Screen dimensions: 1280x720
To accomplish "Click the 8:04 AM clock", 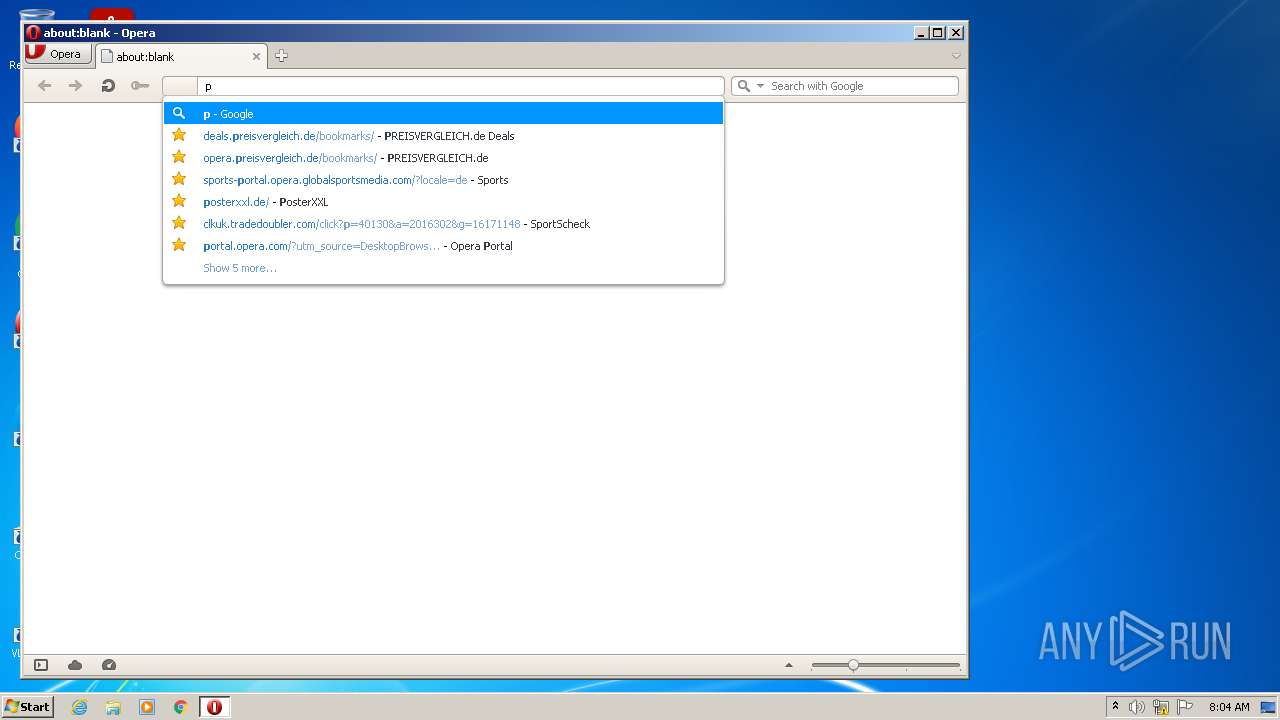I will click(1229, 707).
